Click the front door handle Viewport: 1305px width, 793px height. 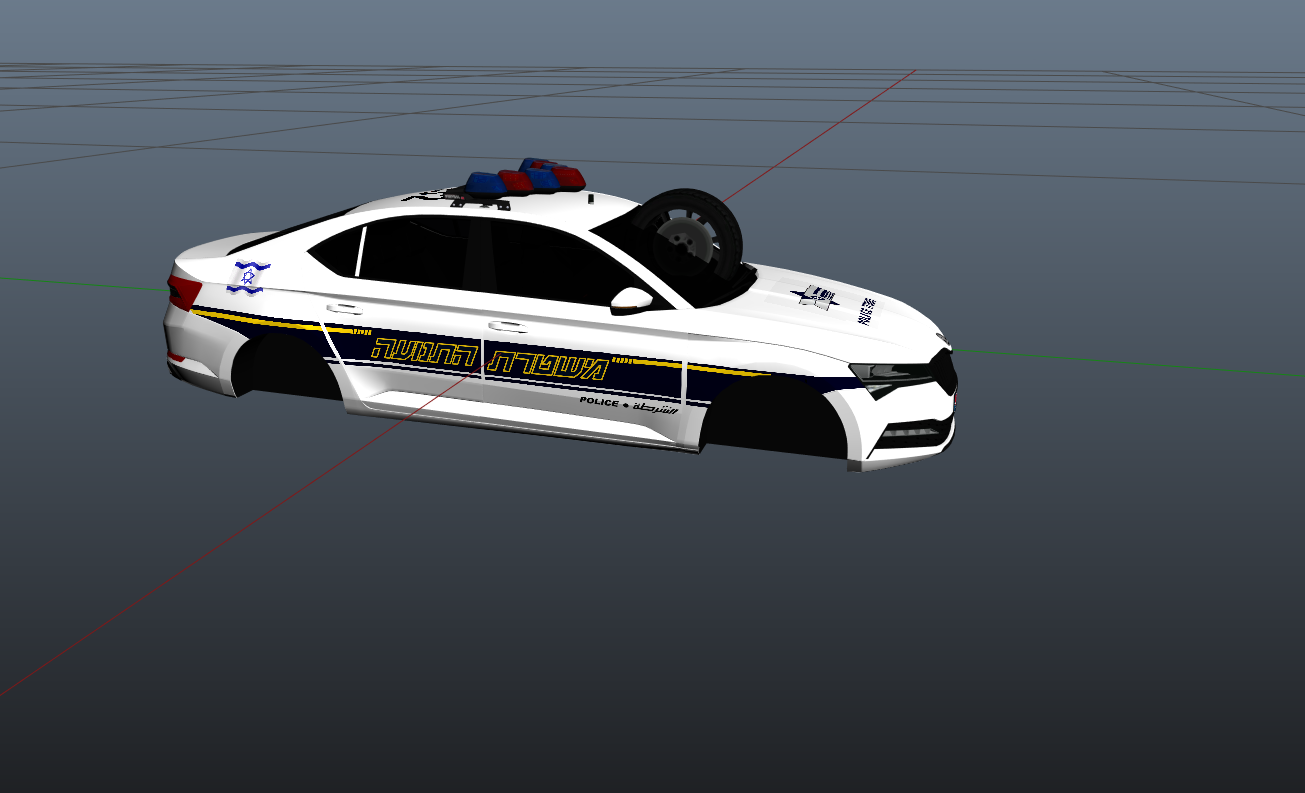tap(507, 326)
